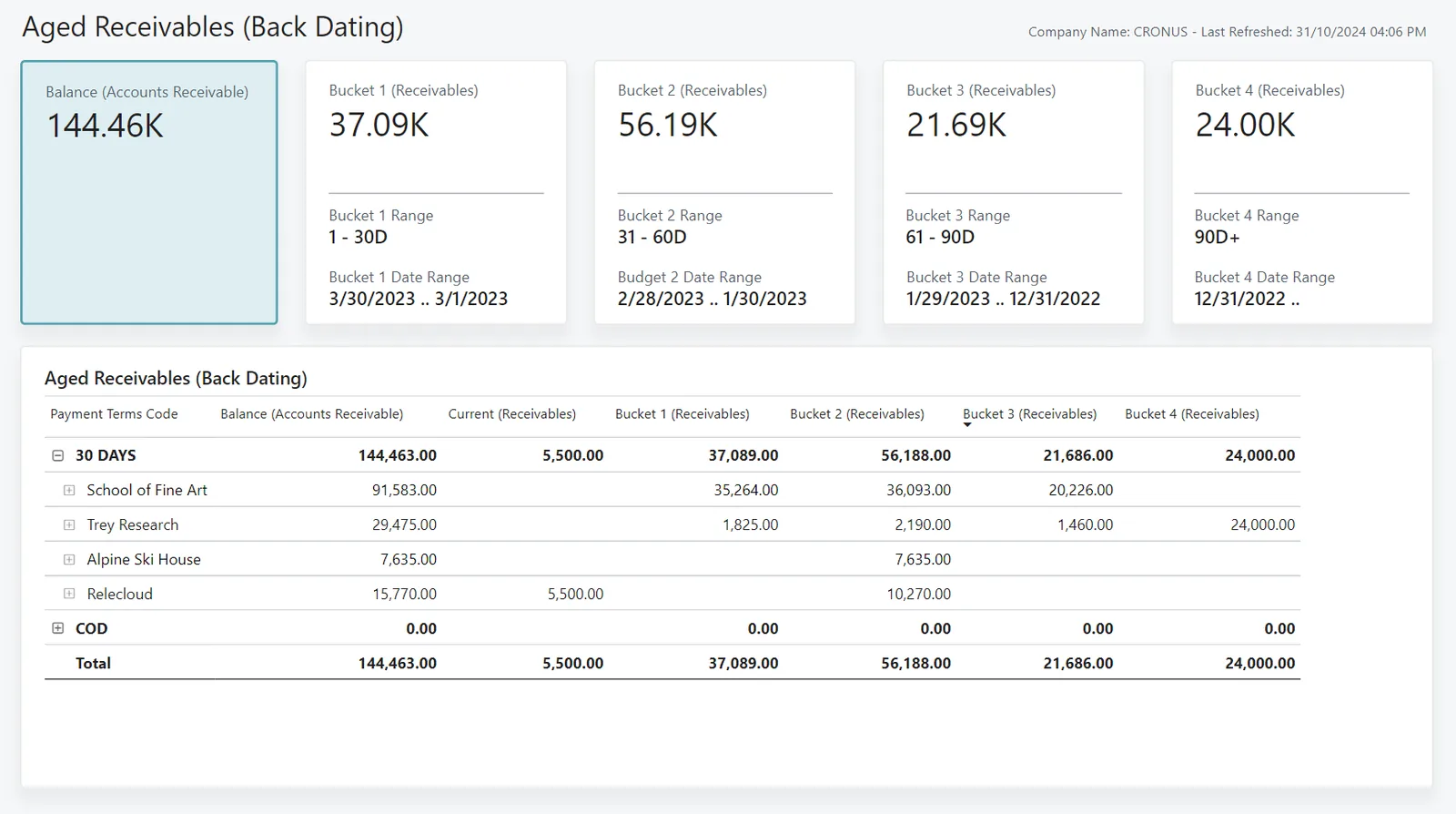Click the 2,190.00 cell

923,524
